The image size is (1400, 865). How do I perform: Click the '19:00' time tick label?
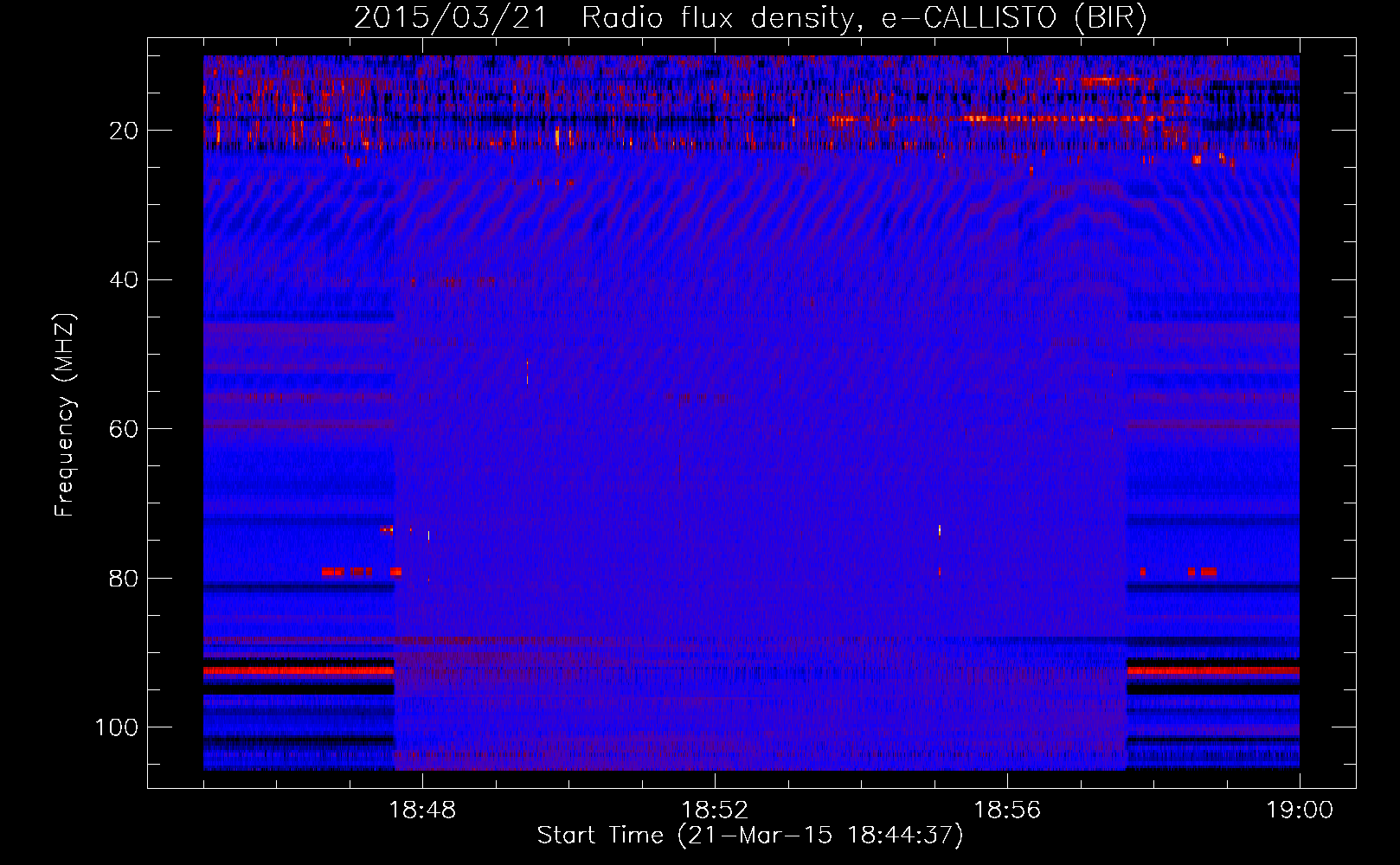(1300, 811)
